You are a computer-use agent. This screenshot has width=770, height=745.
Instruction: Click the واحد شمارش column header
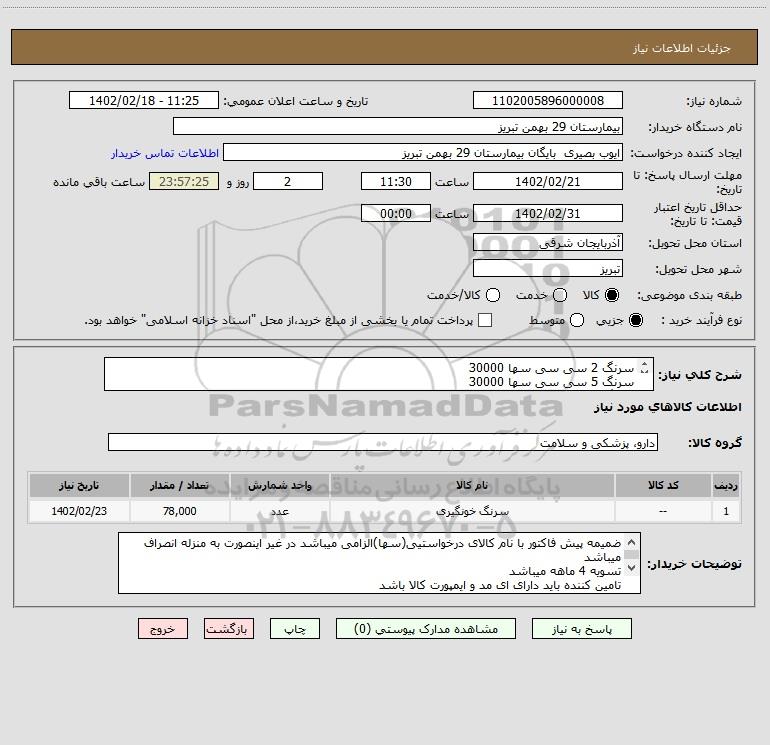pos(279,485)
